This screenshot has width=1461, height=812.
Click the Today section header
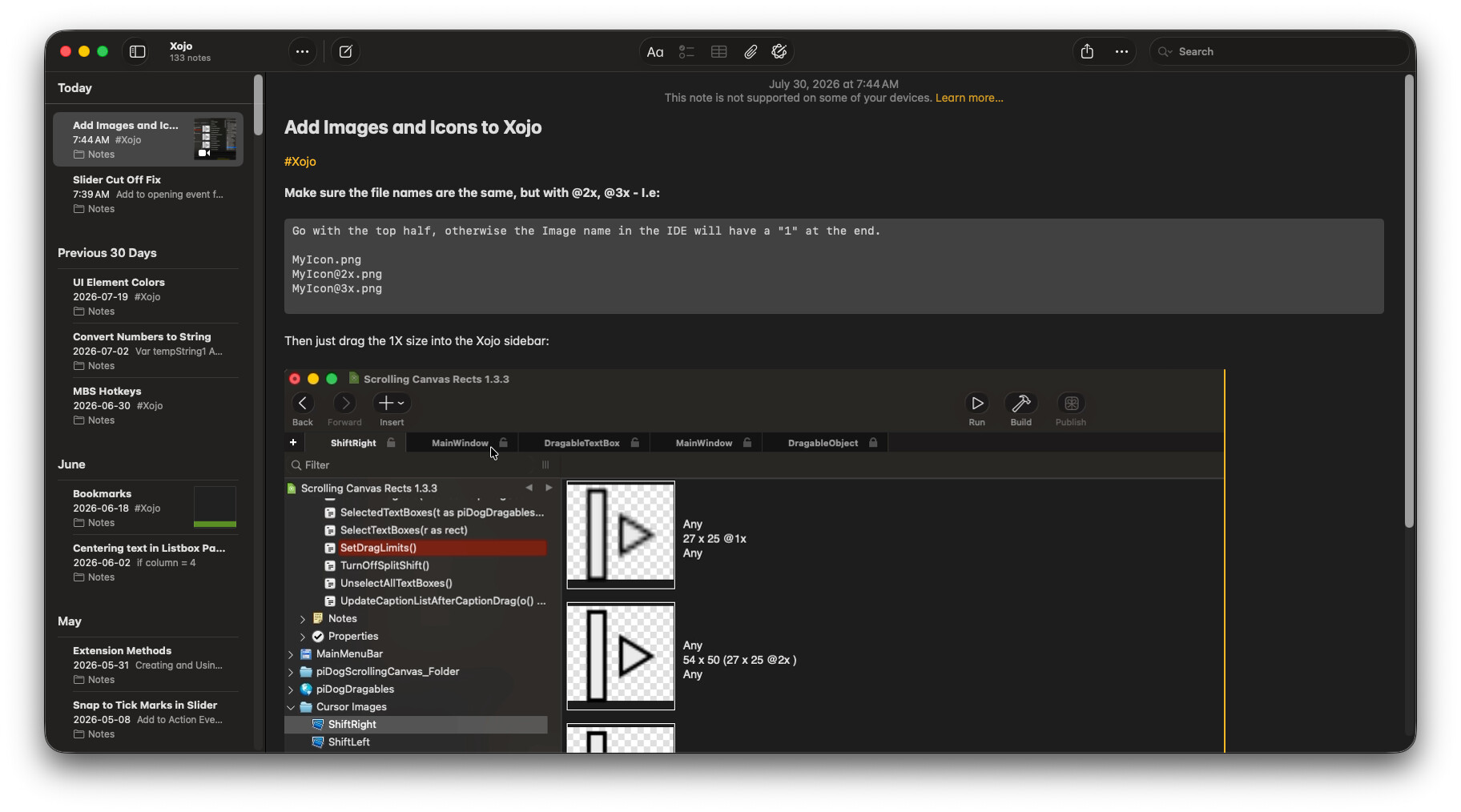click(x=74, y=87)
